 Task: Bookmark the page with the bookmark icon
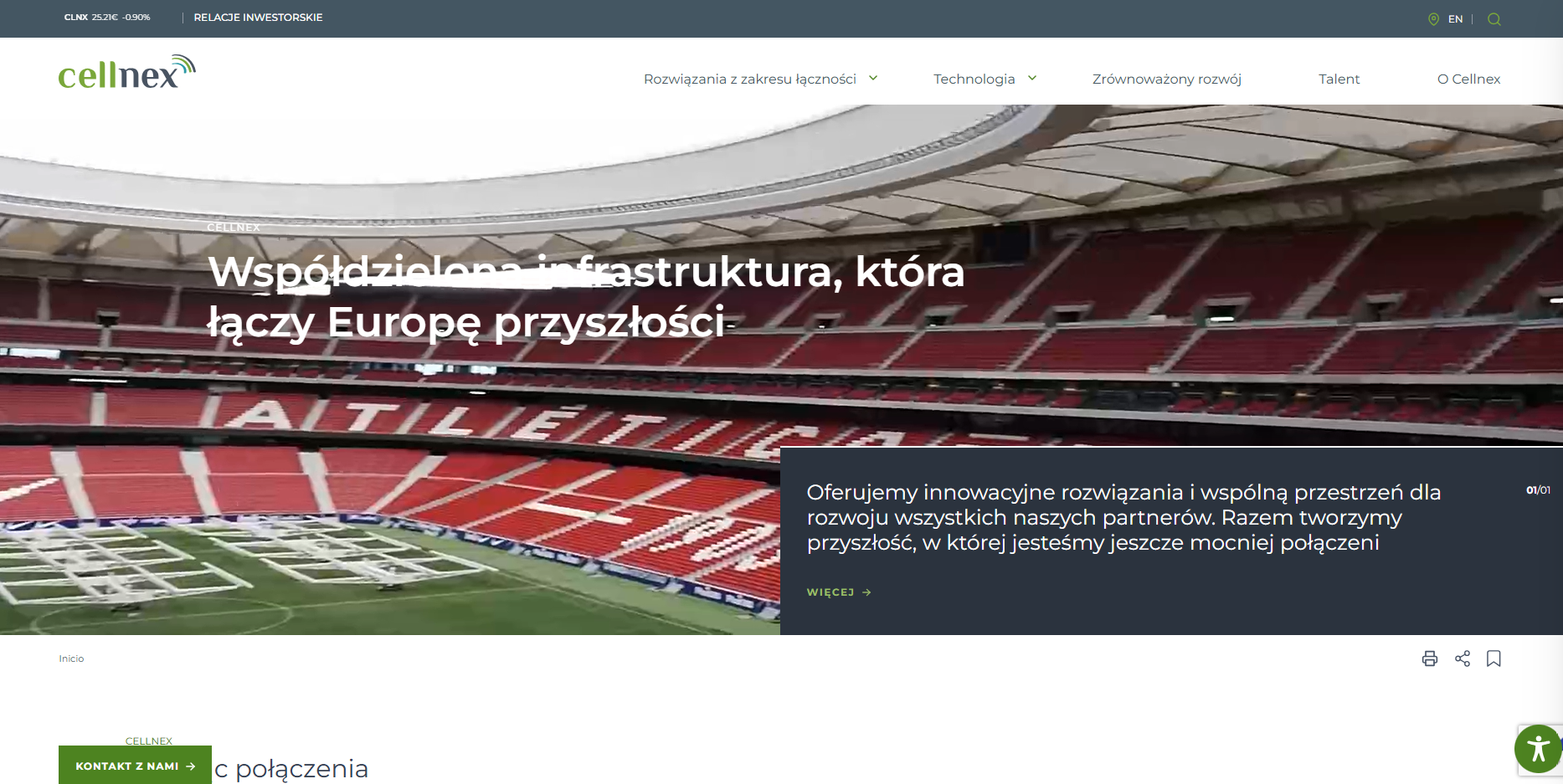coord(1494,658)
